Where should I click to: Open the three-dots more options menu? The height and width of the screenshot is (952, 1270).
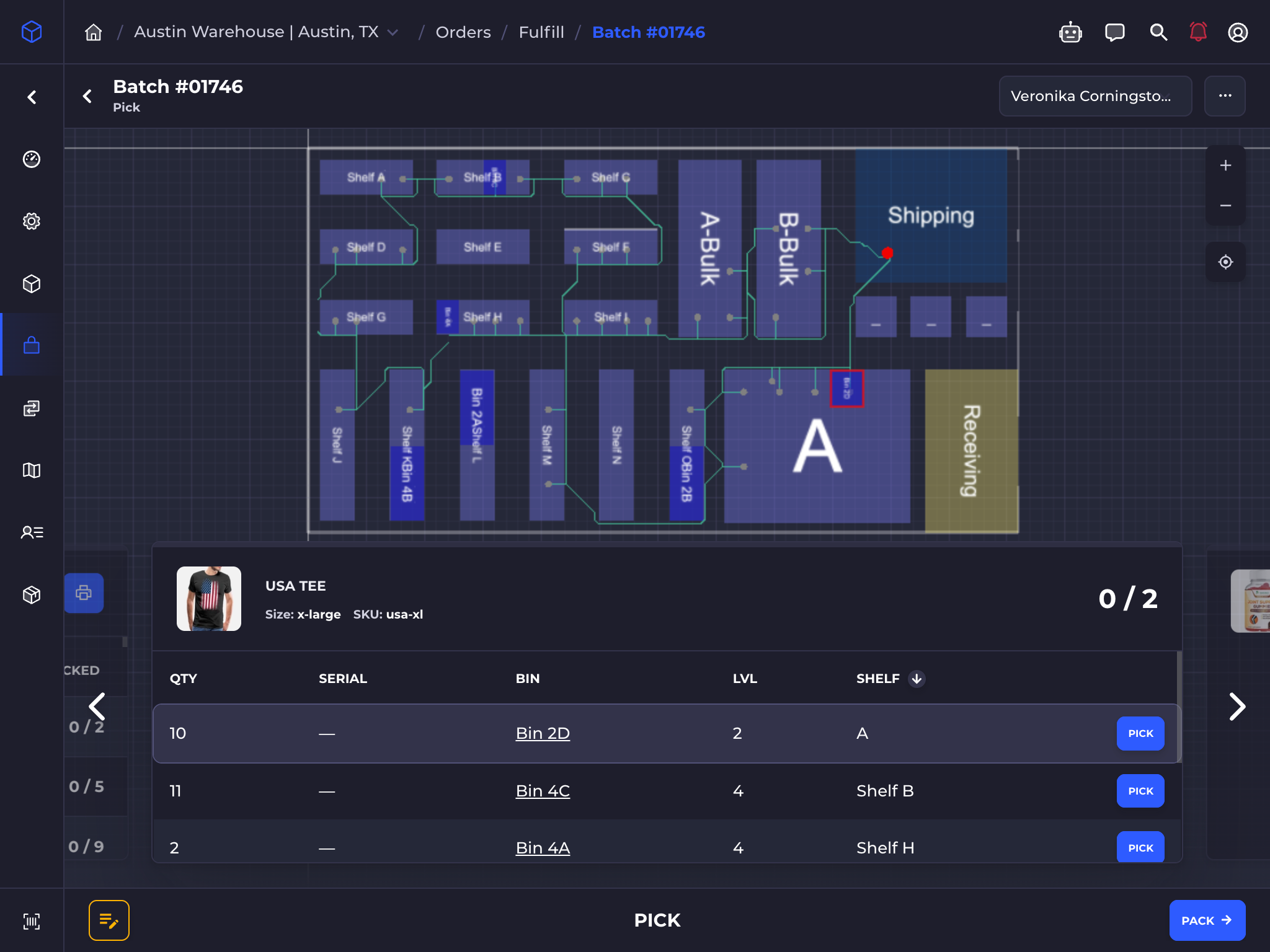(1225, 96)
